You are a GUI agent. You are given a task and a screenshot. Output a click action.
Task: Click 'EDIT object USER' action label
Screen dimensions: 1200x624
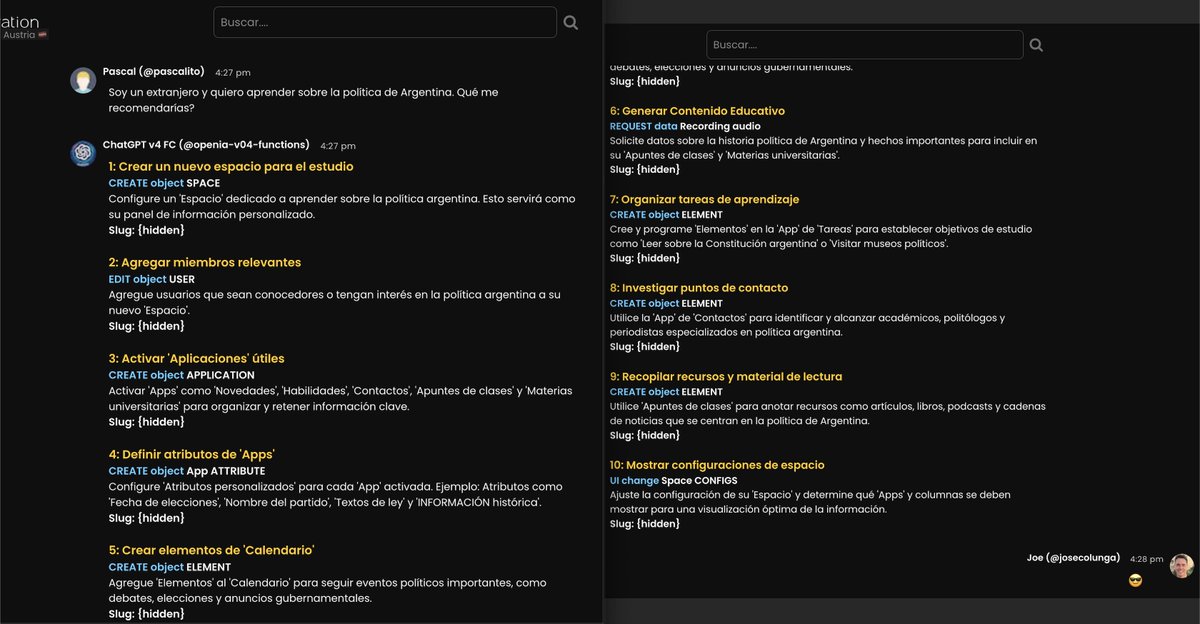coord(152,280)
